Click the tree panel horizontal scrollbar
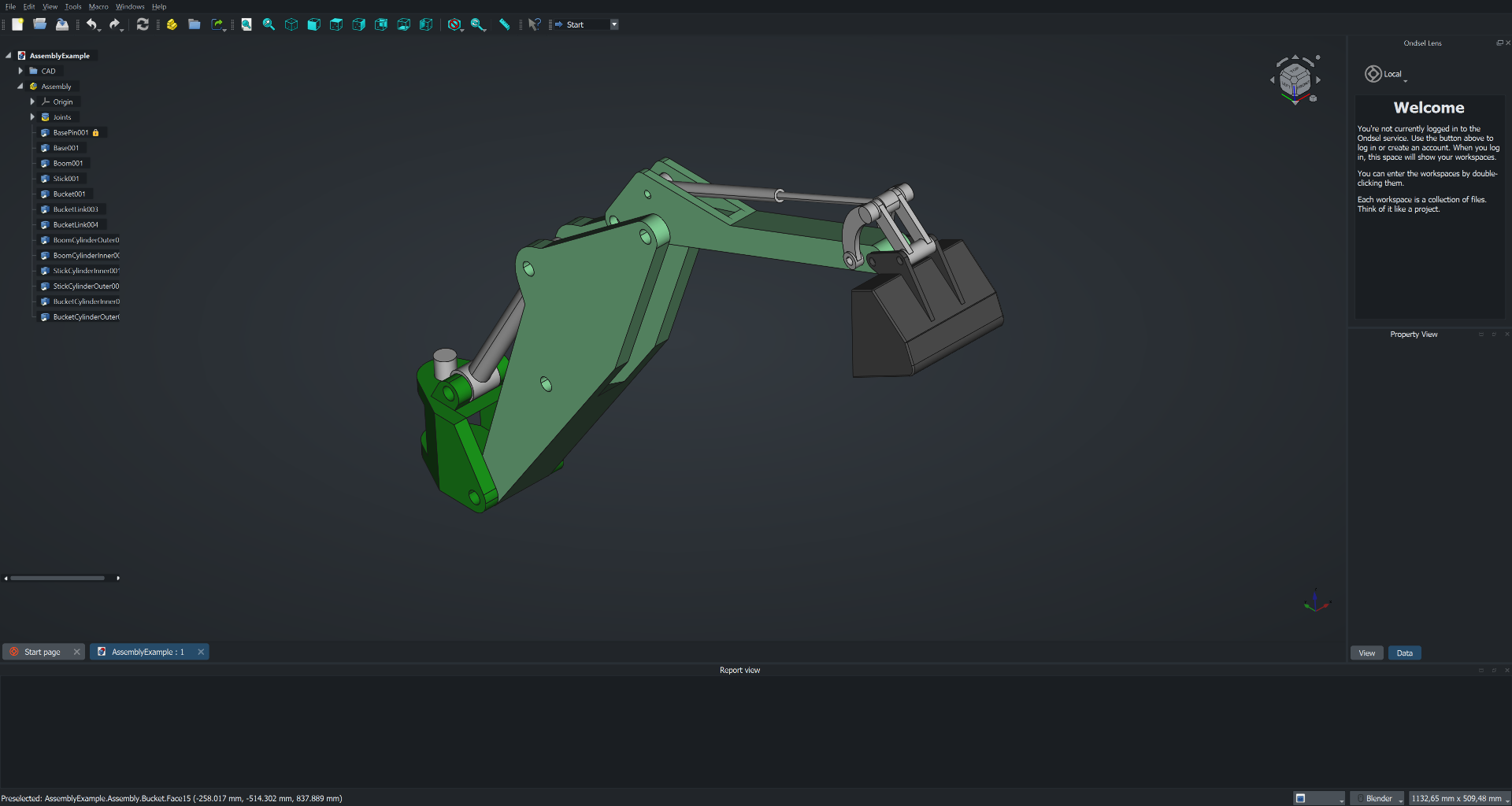Image resolution: width=1512 pixels, height=806 pixels. 57,579
